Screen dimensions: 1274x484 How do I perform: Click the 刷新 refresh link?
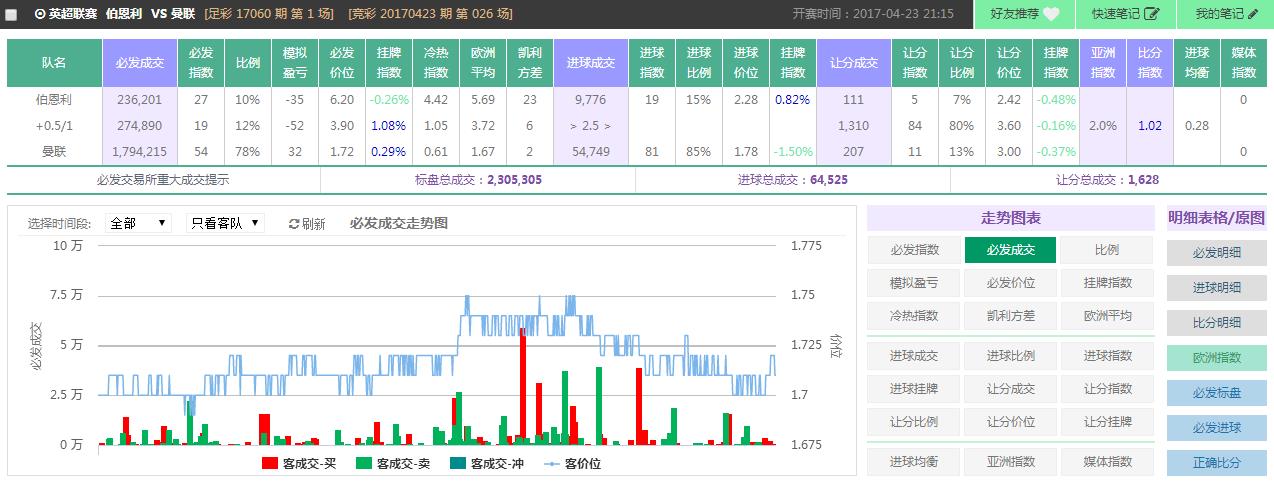pyautogui.click(x=307, y=224)
